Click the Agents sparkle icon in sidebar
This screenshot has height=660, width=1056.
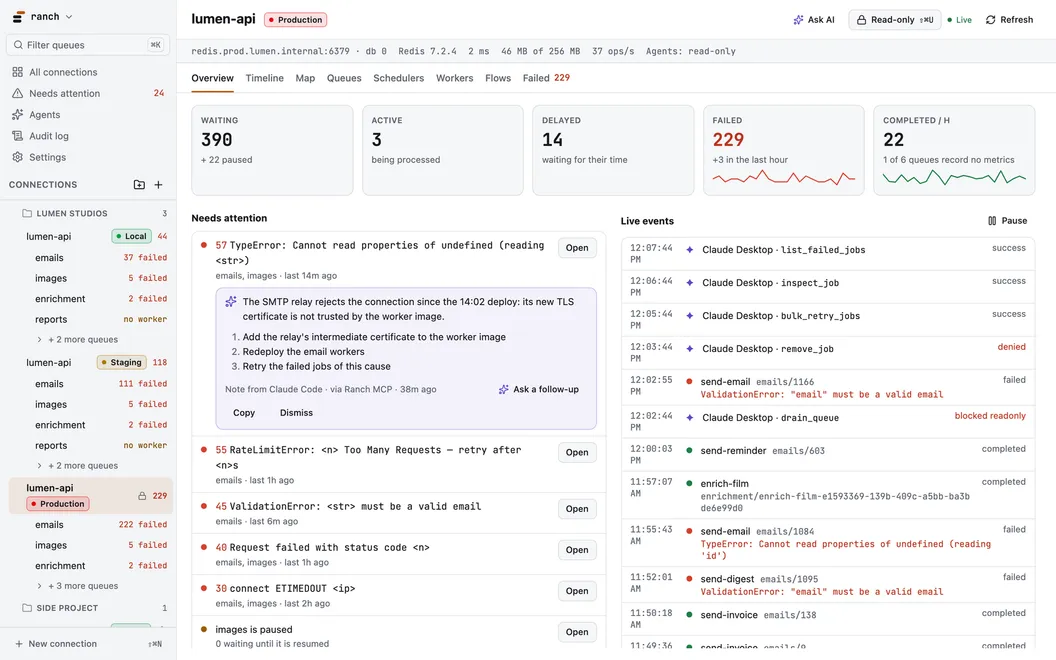pos(18,114)
